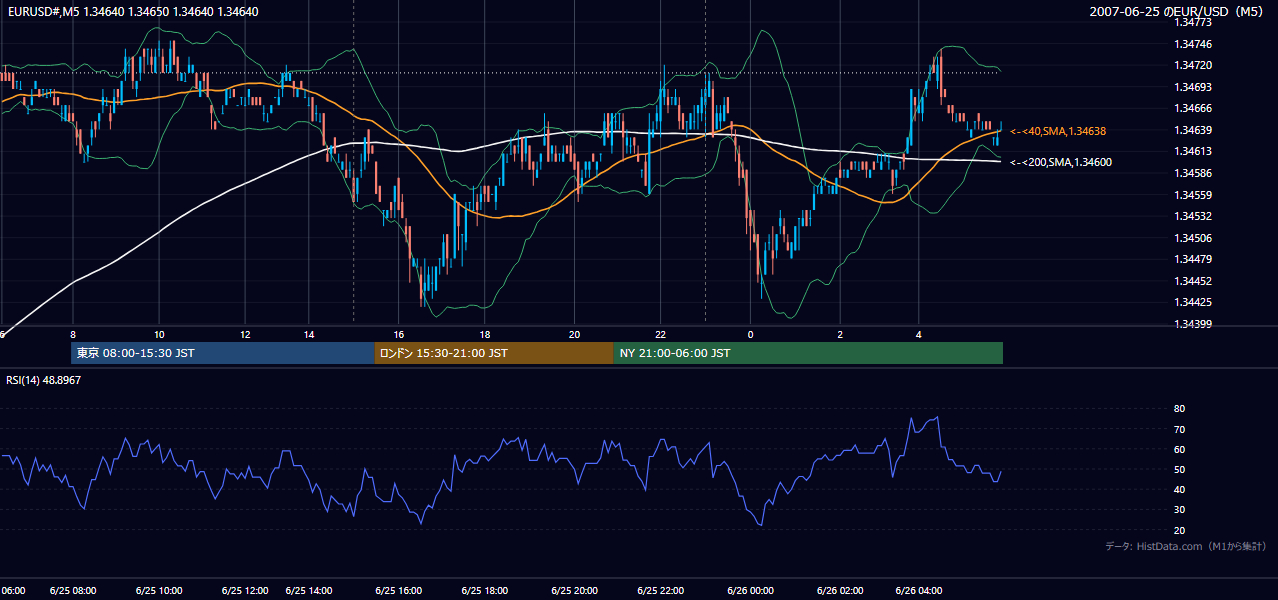
Task: Click the 6/25 18:00 time axis label
Action: click(484, 591)
